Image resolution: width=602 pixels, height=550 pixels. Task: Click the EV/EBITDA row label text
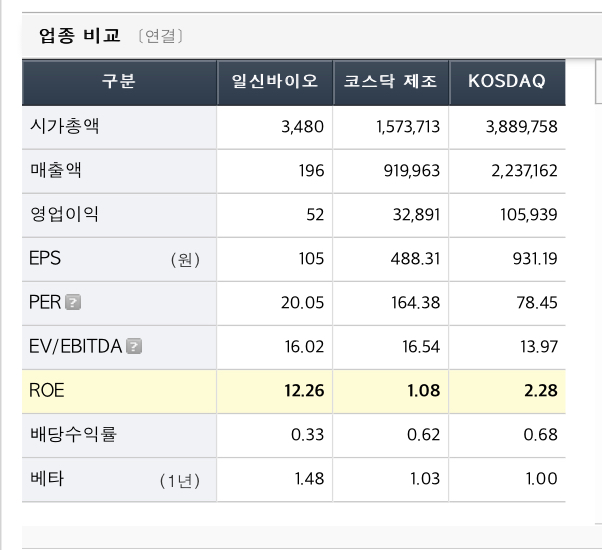[x=76, y=346]
